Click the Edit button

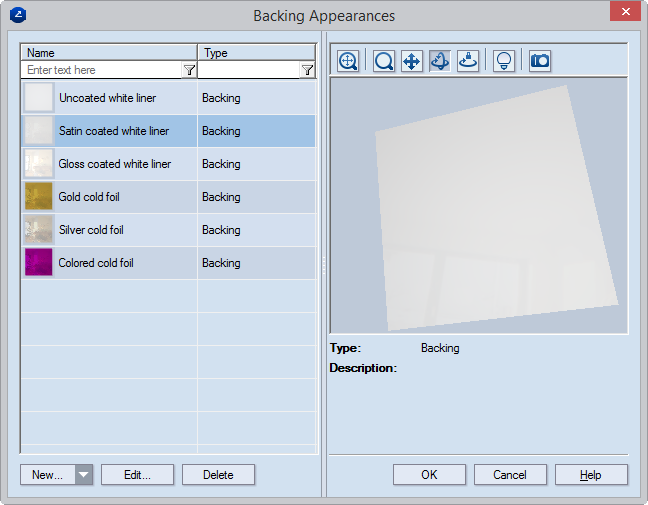pyautogui.click(x=137, y=475)
